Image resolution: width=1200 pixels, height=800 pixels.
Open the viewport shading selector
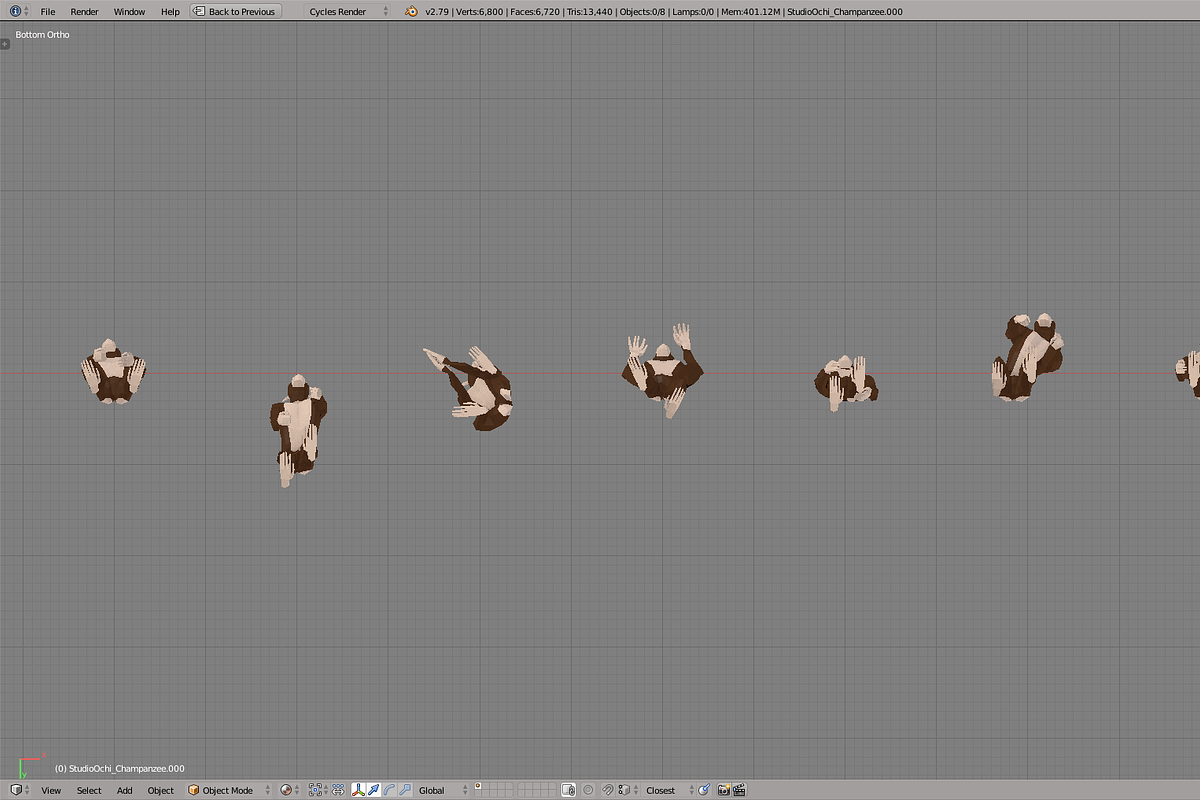(x=290, y=790)
